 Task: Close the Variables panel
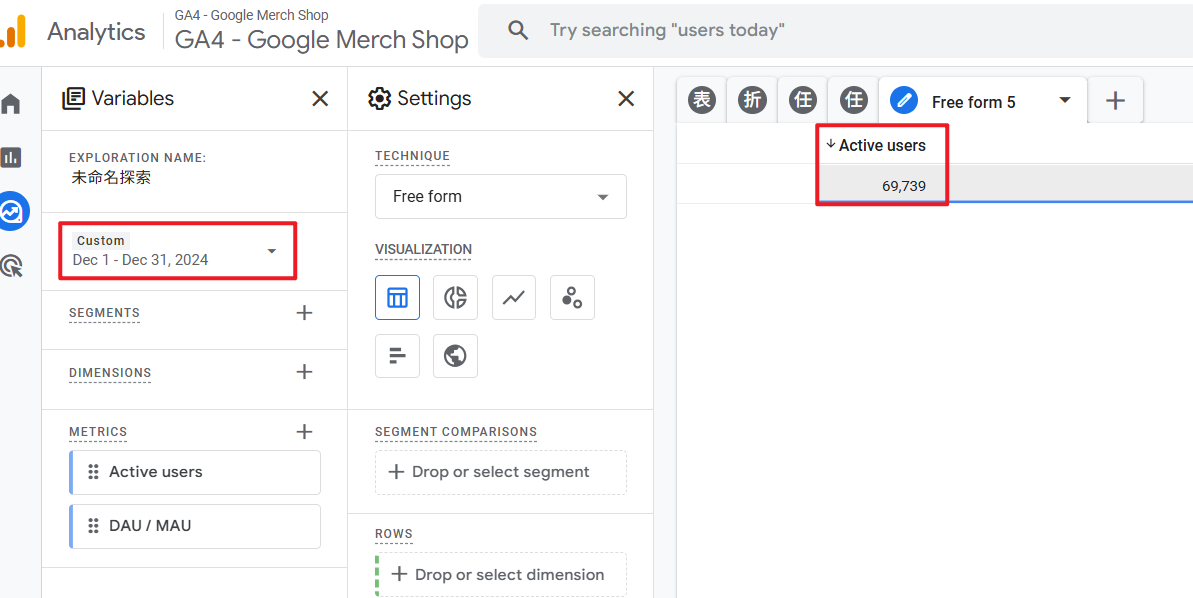[320, 99]
